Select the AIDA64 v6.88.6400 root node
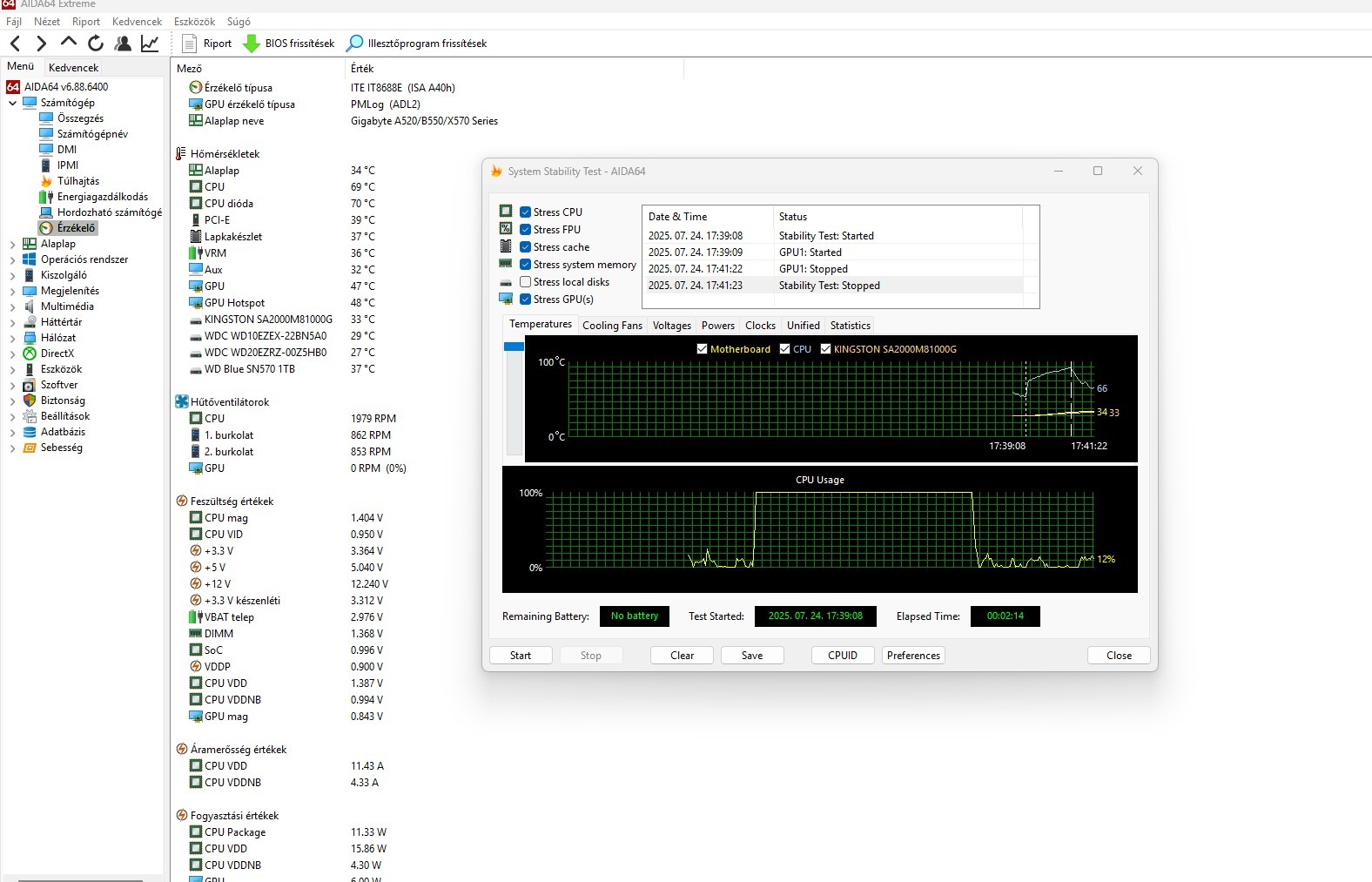The height and width of the screenshot is (882, 1372). (57, 87)
